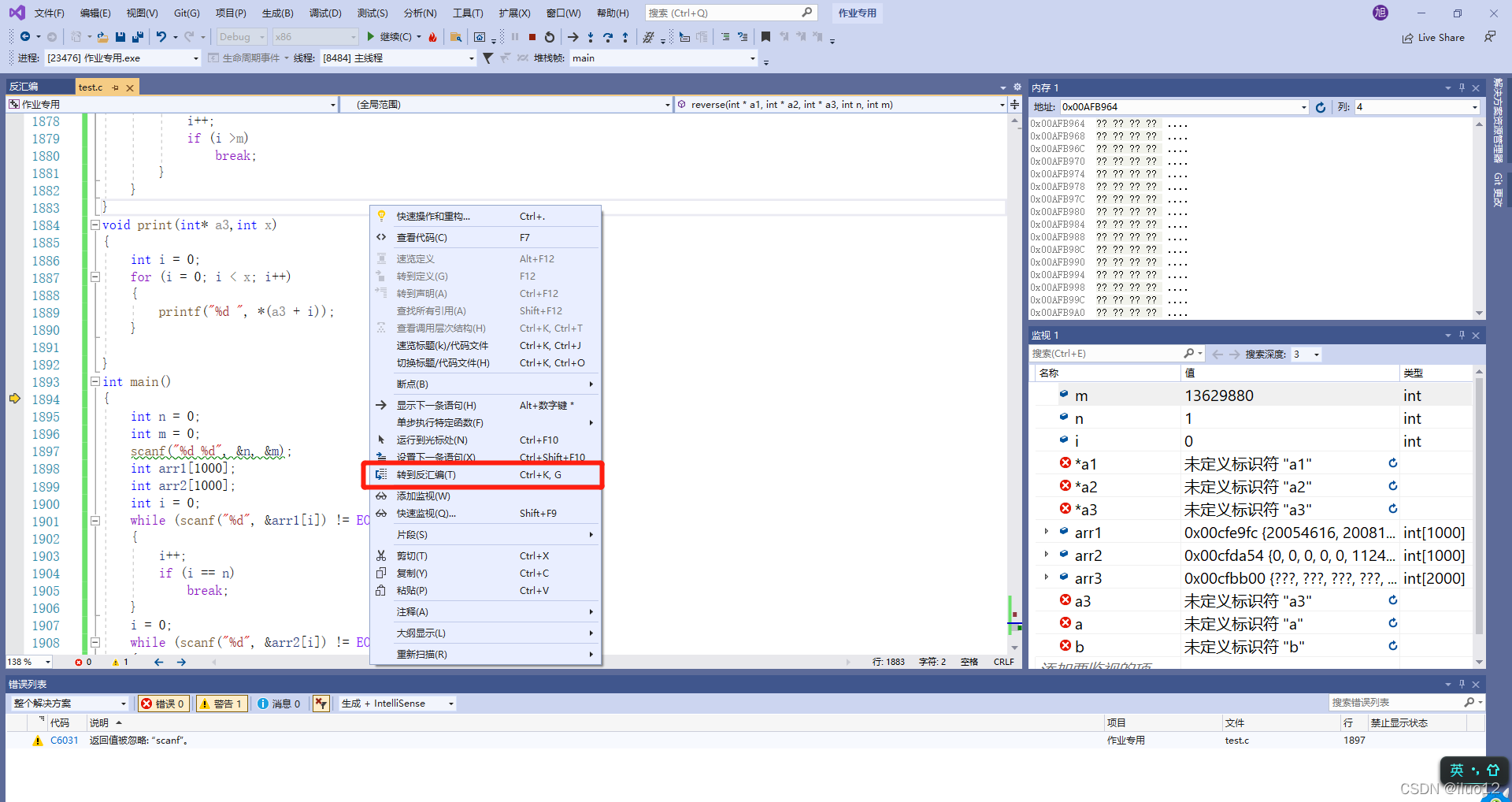Screen dimensions: 1512x802
Task: Collapse the while loop at line 1901
Action: coord(94,521)
